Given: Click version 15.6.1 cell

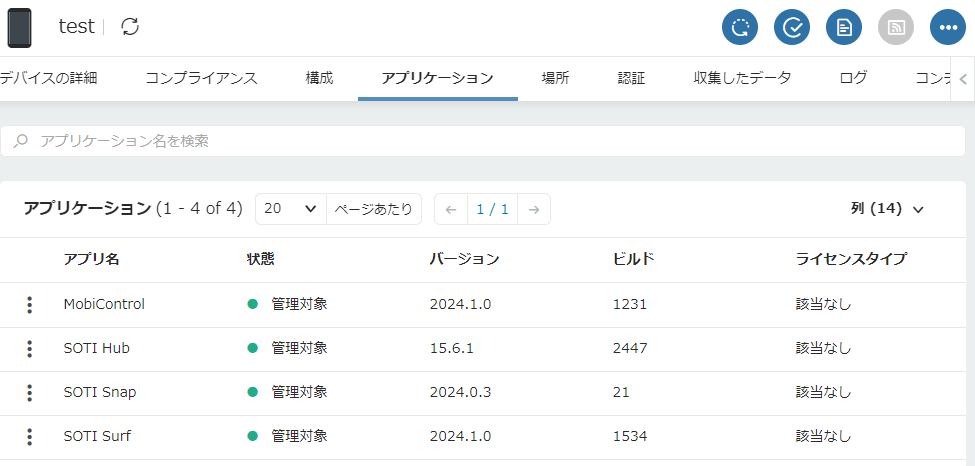Looking at the screenshot, I should tap(451, 349).
